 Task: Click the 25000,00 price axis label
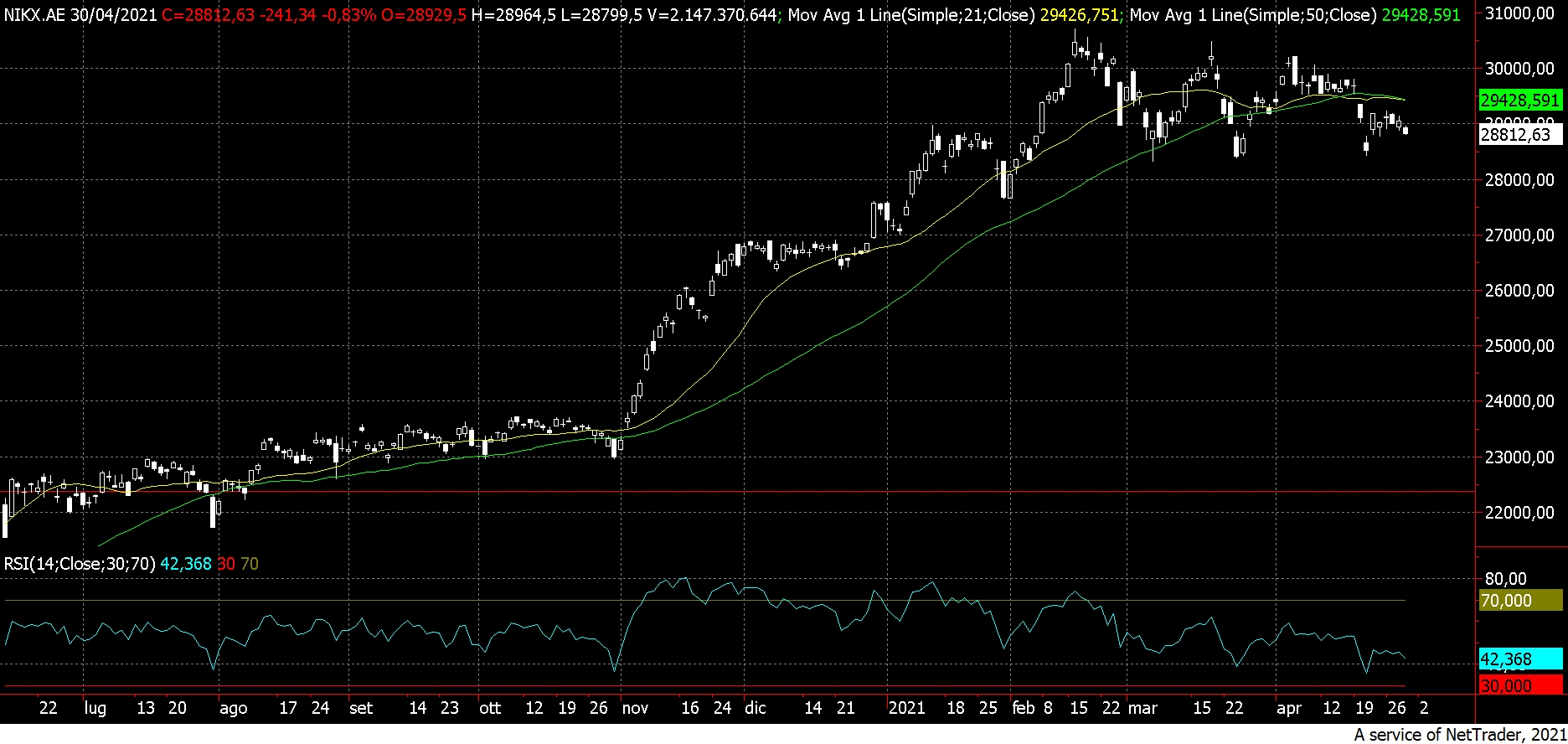1519,346
